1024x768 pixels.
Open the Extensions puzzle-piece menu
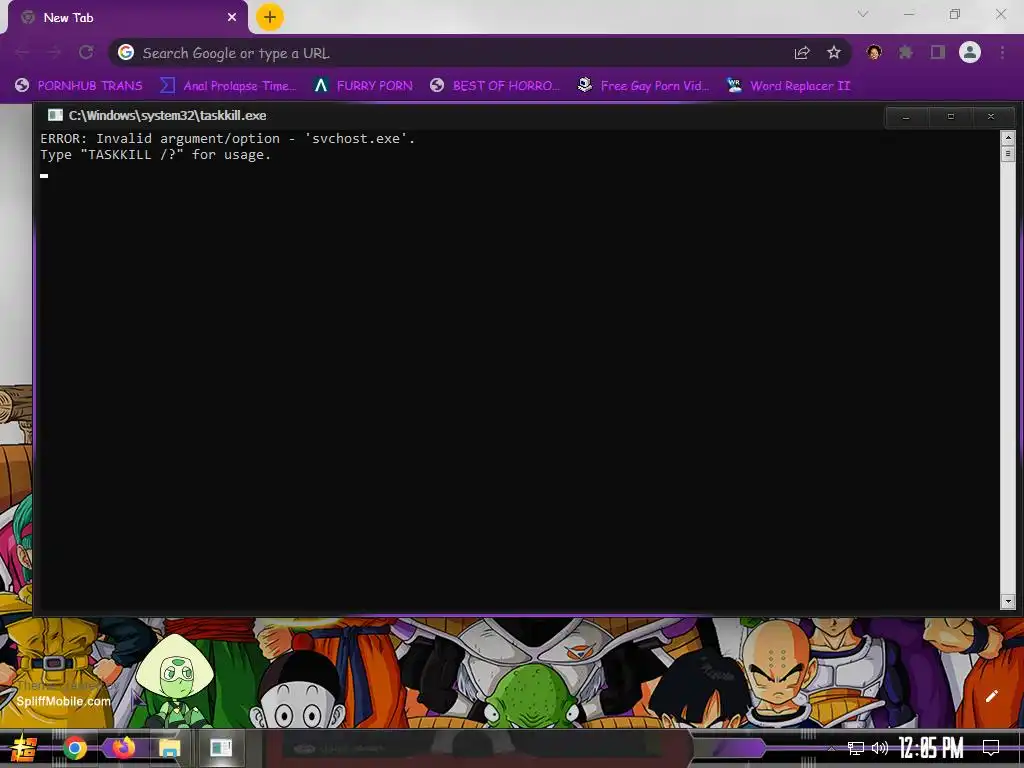pos(905,52)
